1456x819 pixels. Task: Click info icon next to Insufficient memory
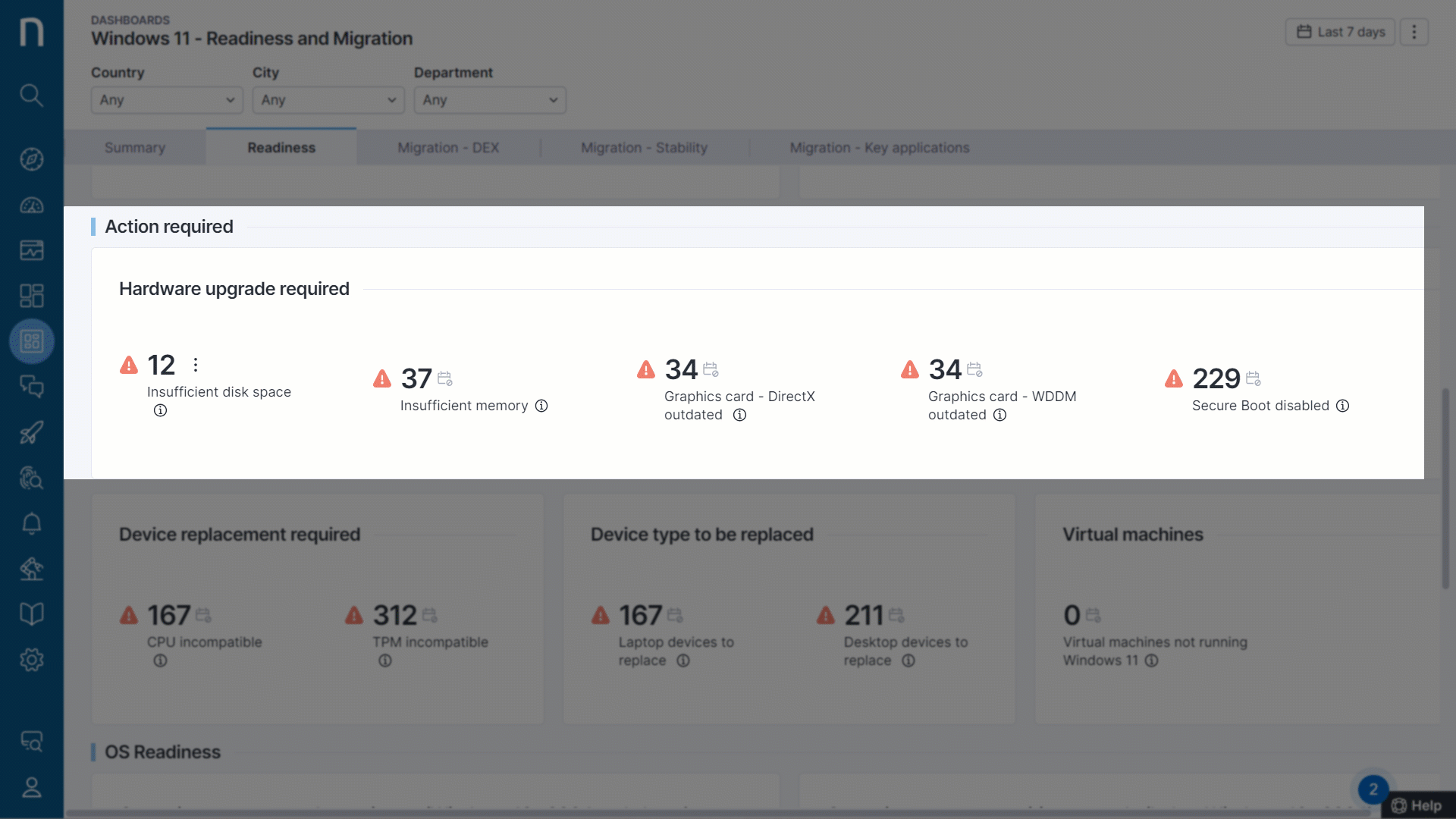point(541,406)
